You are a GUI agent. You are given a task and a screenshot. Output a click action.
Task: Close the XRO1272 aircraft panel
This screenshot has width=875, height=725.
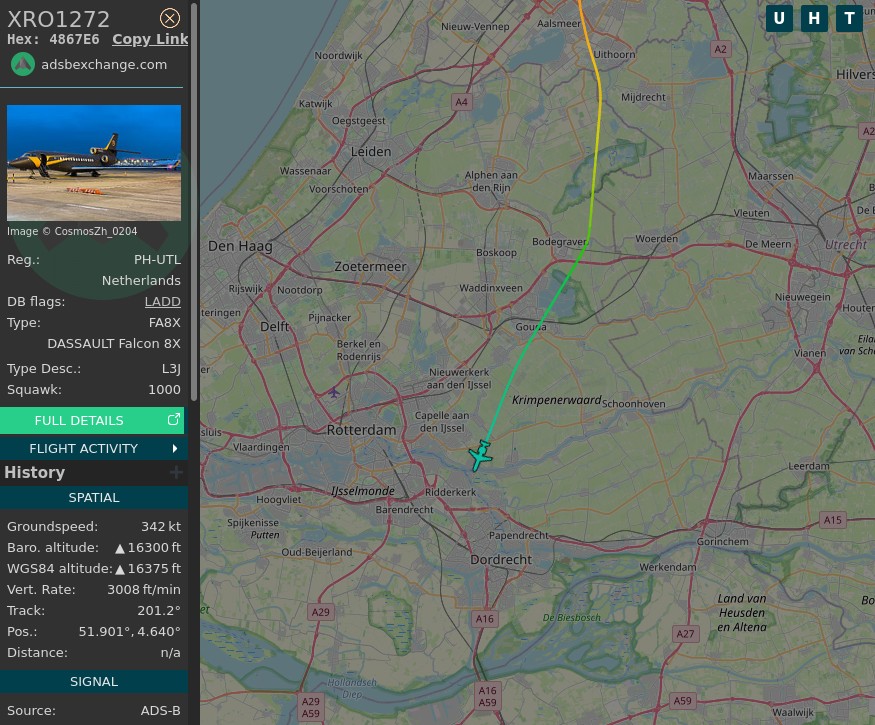[x=170, y=18]
